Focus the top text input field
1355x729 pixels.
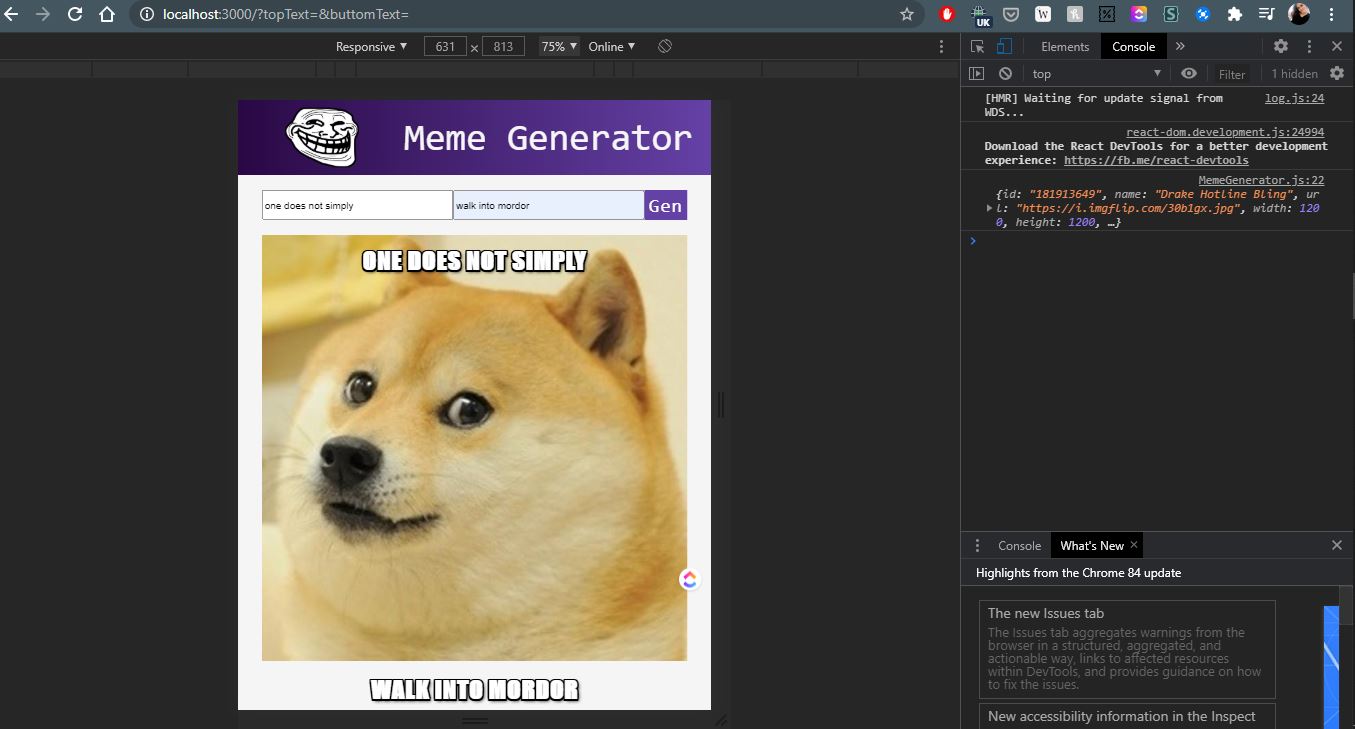(357, 205)
